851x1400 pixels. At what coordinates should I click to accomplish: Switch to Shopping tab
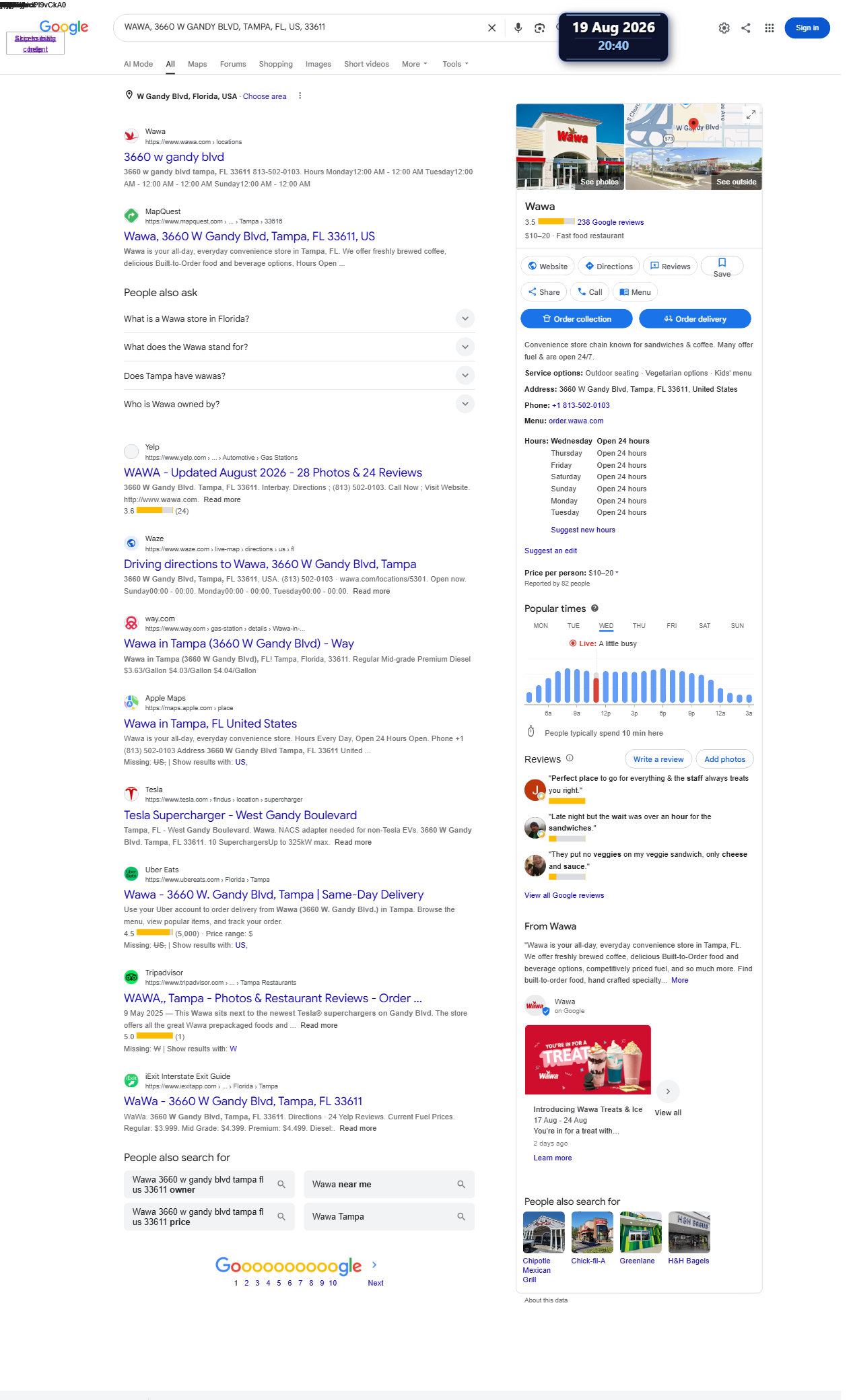pos(276,64)
